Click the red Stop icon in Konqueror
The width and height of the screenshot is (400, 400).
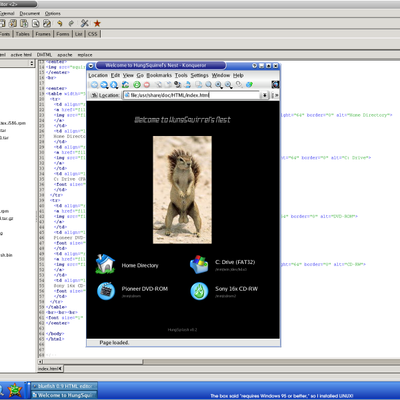(146, 85)
